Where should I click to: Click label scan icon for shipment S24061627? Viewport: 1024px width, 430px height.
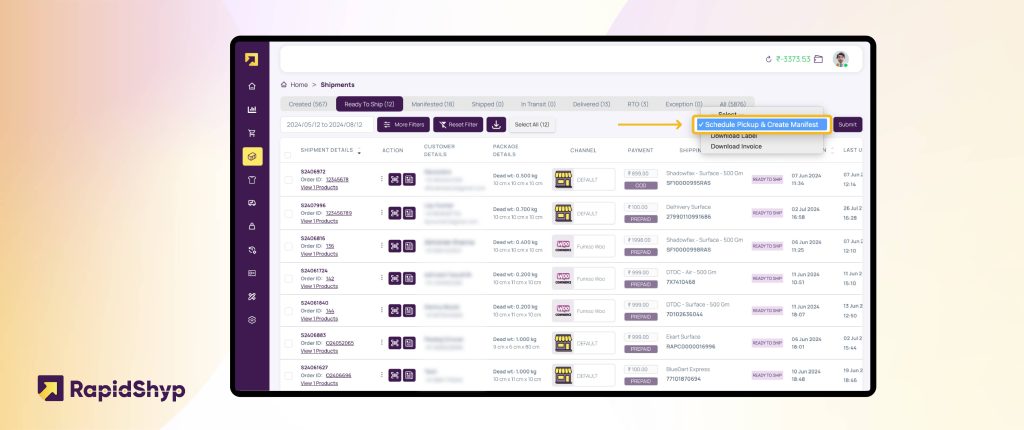coord(394,375)
